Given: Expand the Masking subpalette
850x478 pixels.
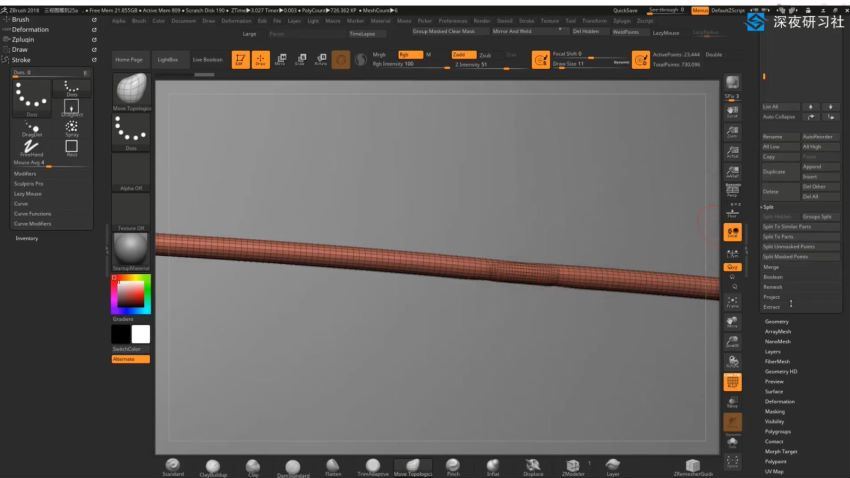Looking at the screenshot, I should click(x=775, y=411).
